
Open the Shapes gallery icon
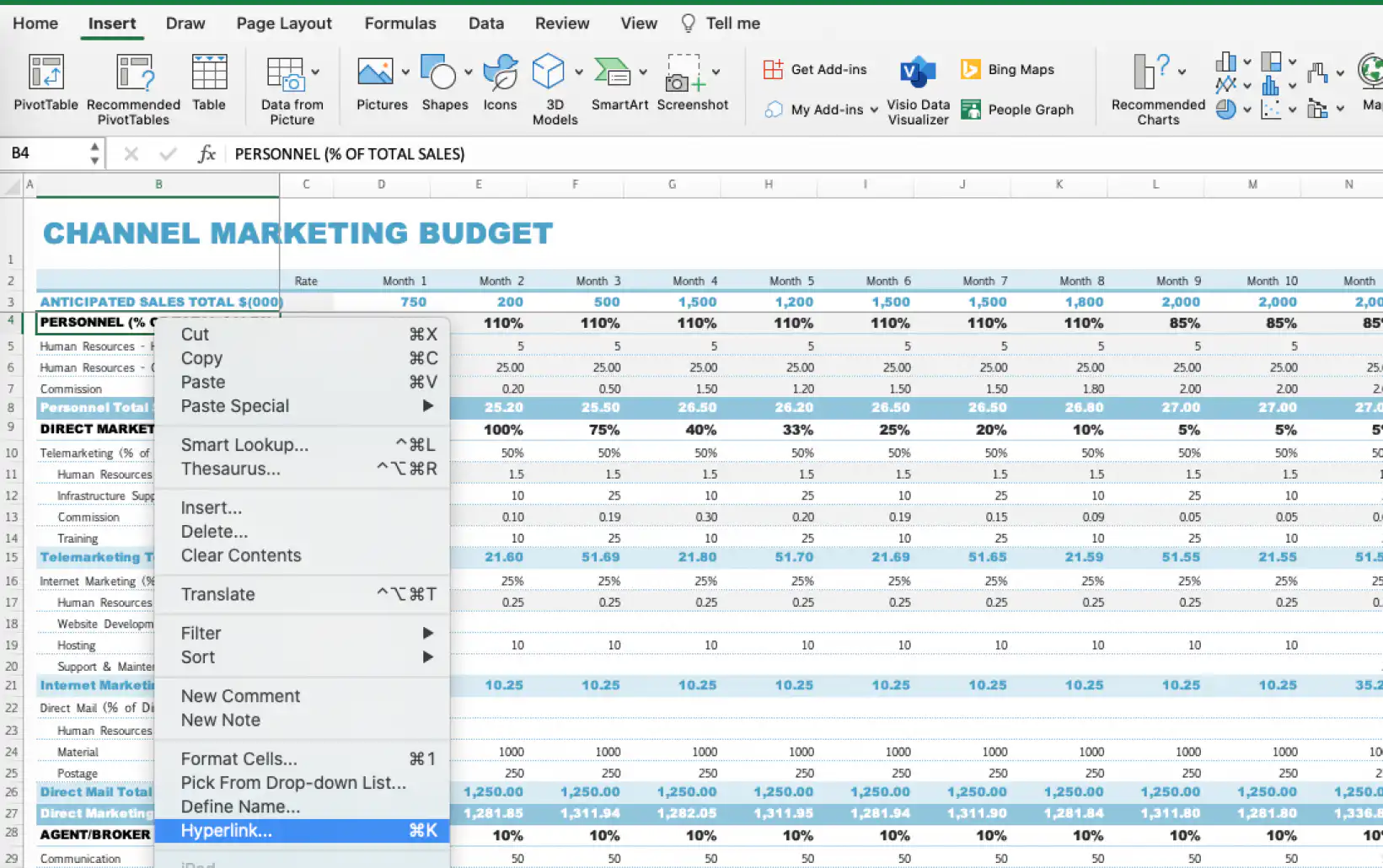point(438,72)
